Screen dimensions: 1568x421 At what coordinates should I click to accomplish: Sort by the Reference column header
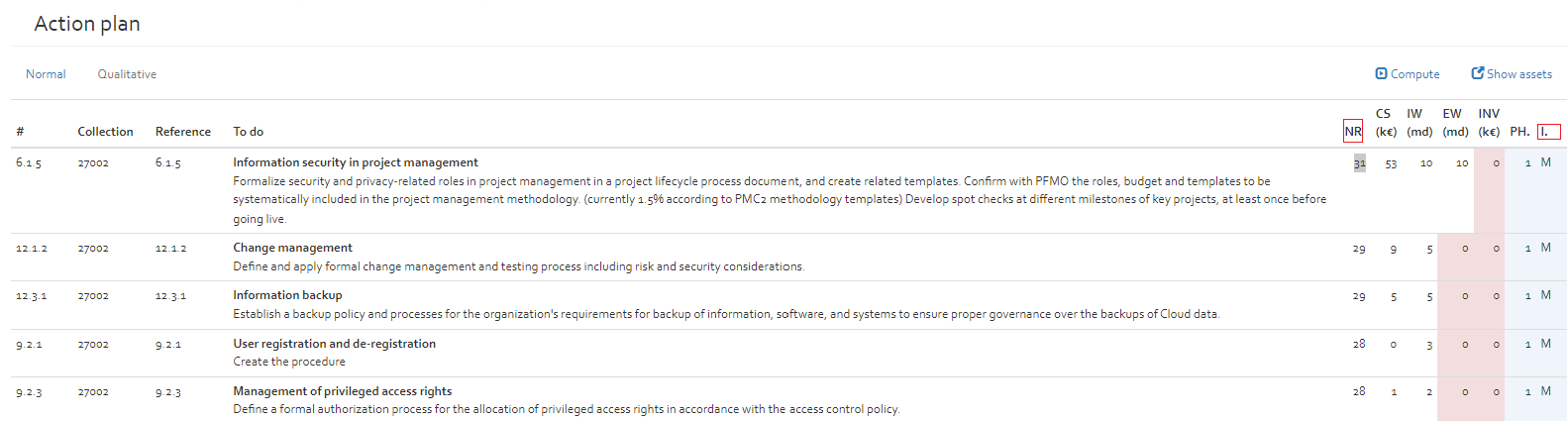[183, 132]
